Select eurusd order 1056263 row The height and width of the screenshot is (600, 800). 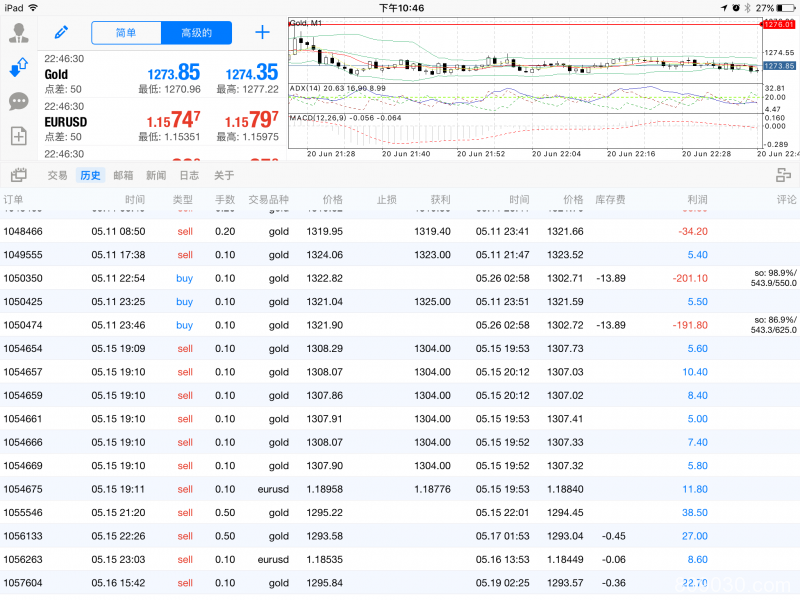(400, 560)
